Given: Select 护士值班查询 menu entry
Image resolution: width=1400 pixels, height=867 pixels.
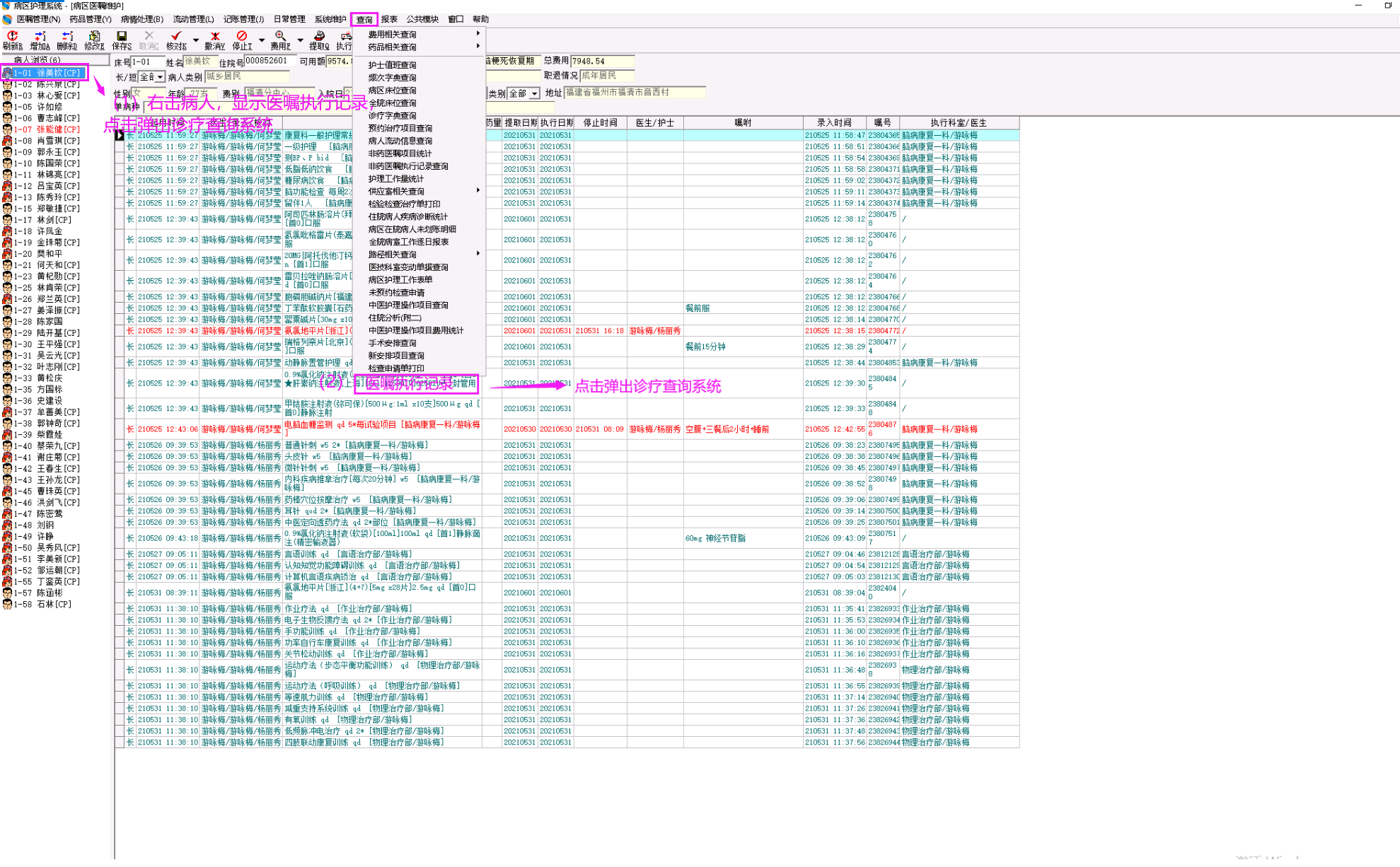Looking at the screenshot, I should coord(392,65).
